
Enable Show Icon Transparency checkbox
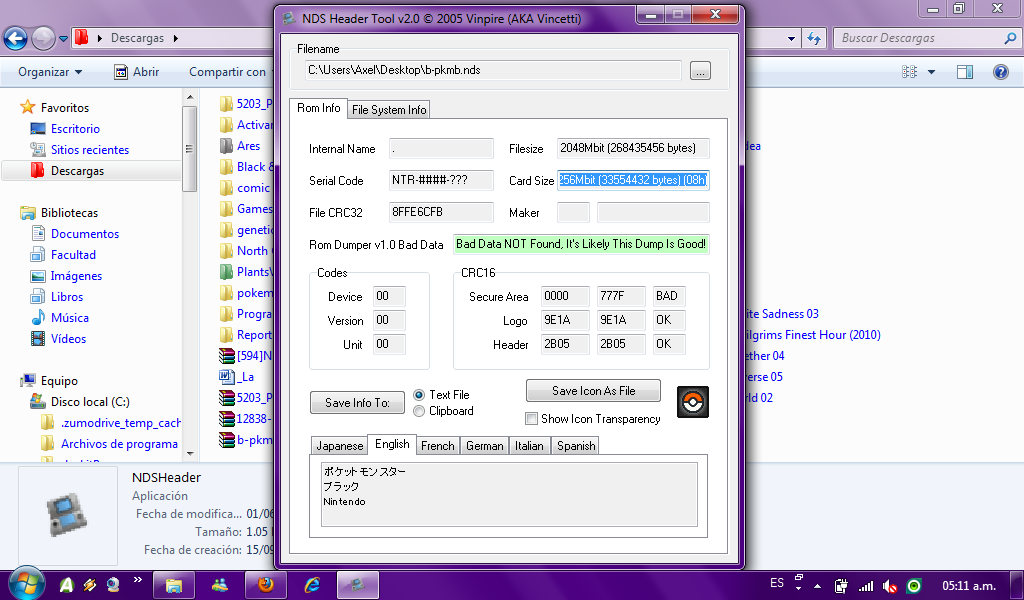click(532, 419)
